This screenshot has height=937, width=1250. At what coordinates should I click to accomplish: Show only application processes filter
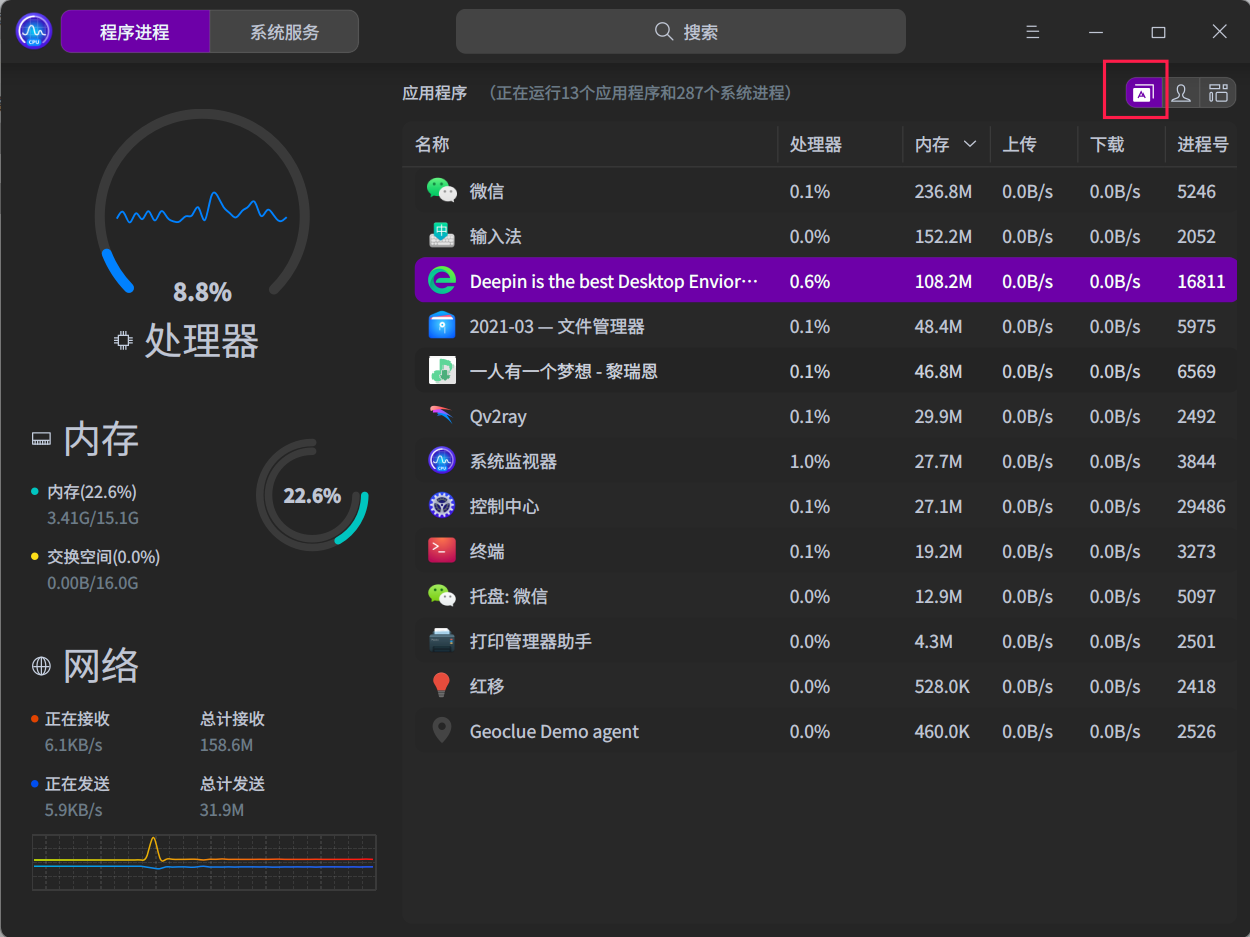[x=1143, y=93]
